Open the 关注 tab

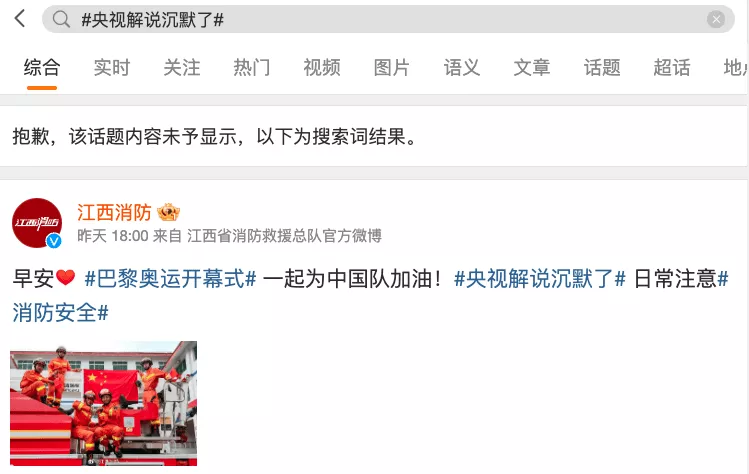point(182,68)
